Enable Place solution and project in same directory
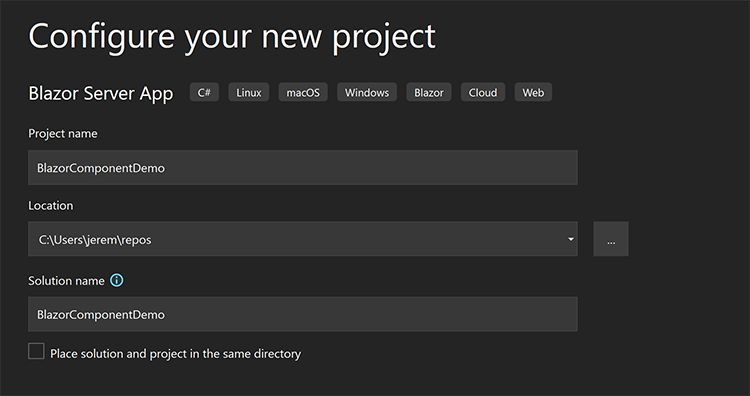The height and width of the screenshot is (396, 750). tap(36, 351)
